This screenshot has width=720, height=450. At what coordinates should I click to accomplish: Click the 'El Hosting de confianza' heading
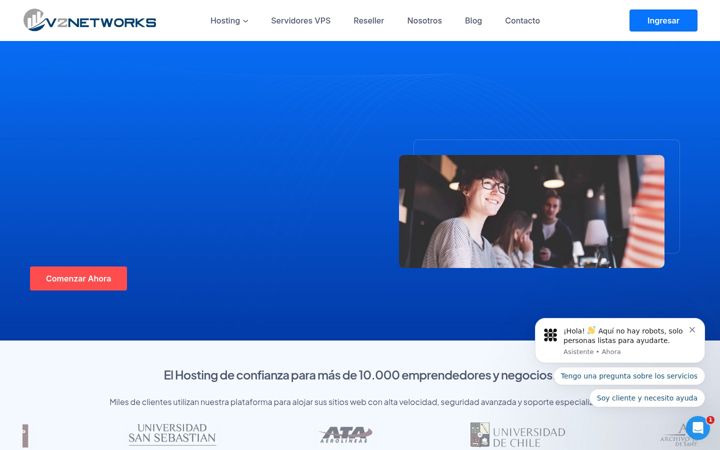358,375
